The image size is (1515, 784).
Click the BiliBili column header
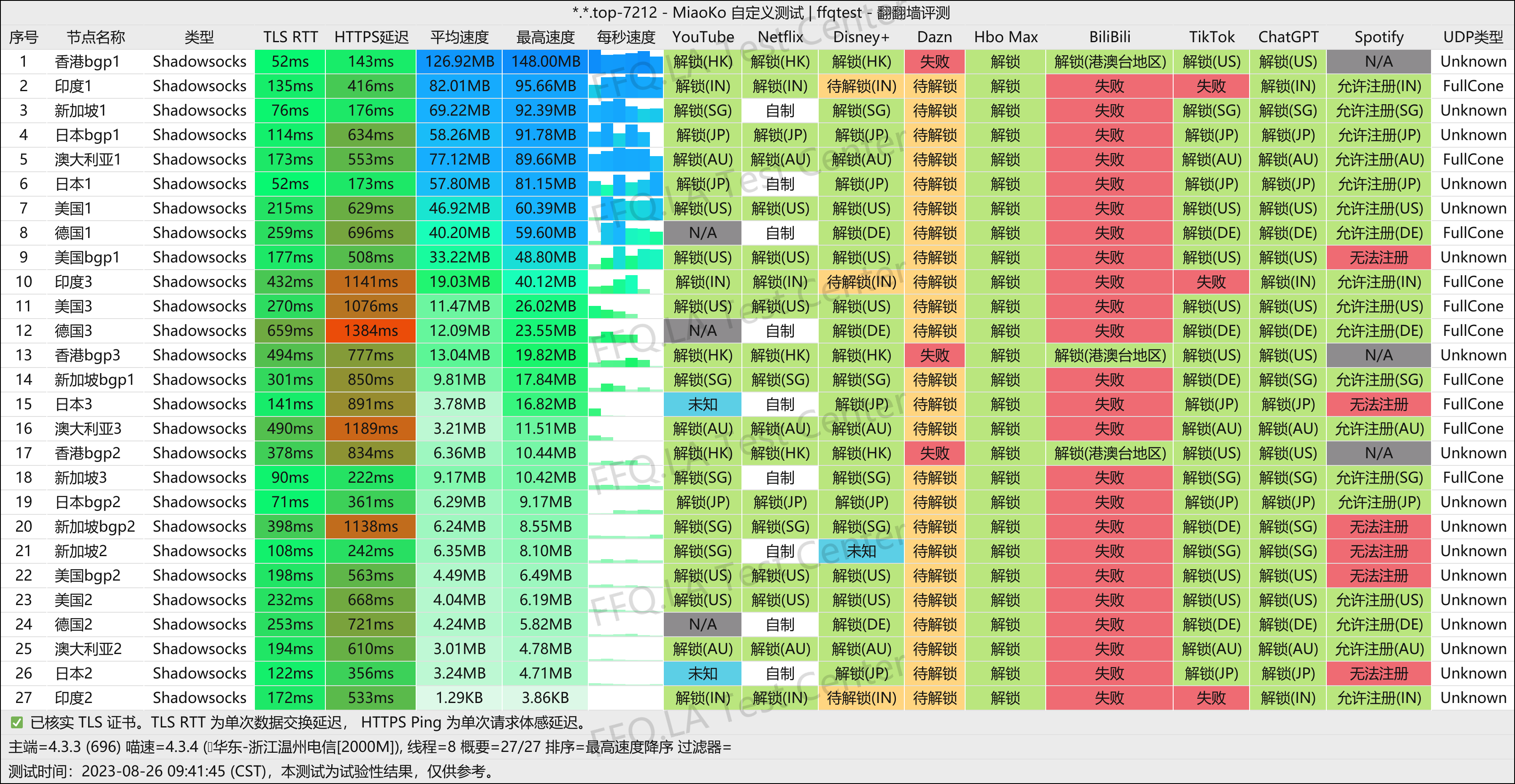pyautogui.click(x=1109, y=37)
